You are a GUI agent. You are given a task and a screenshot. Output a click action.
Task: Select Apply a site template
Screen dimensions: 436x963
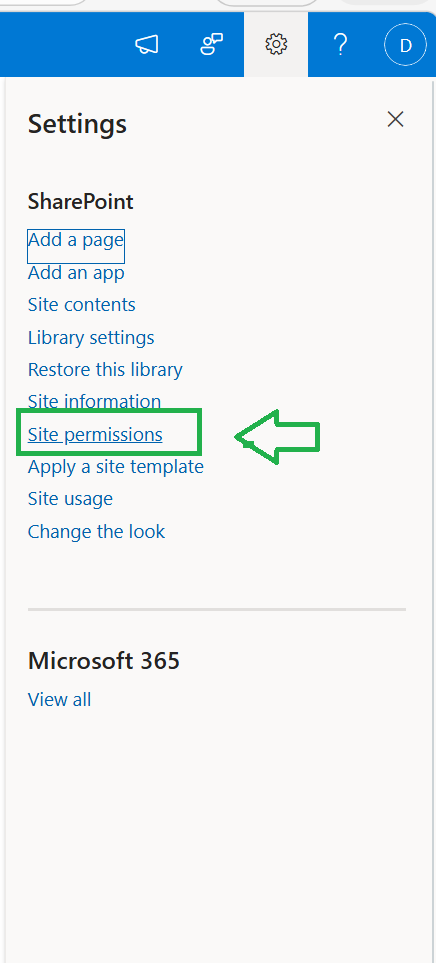115,467
